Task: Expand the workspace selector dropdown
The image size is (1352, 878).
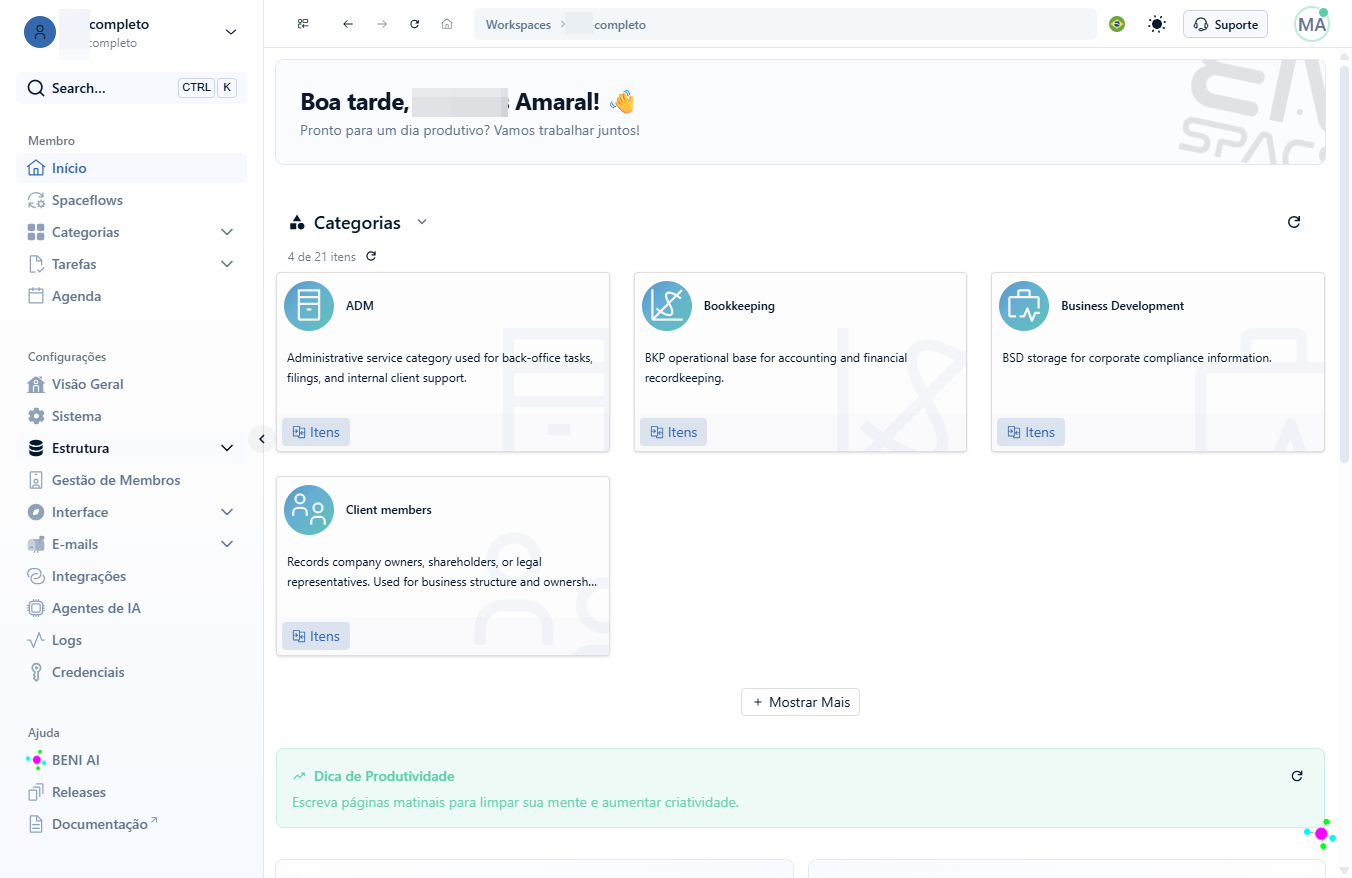Action: click(x=231, y=32)
